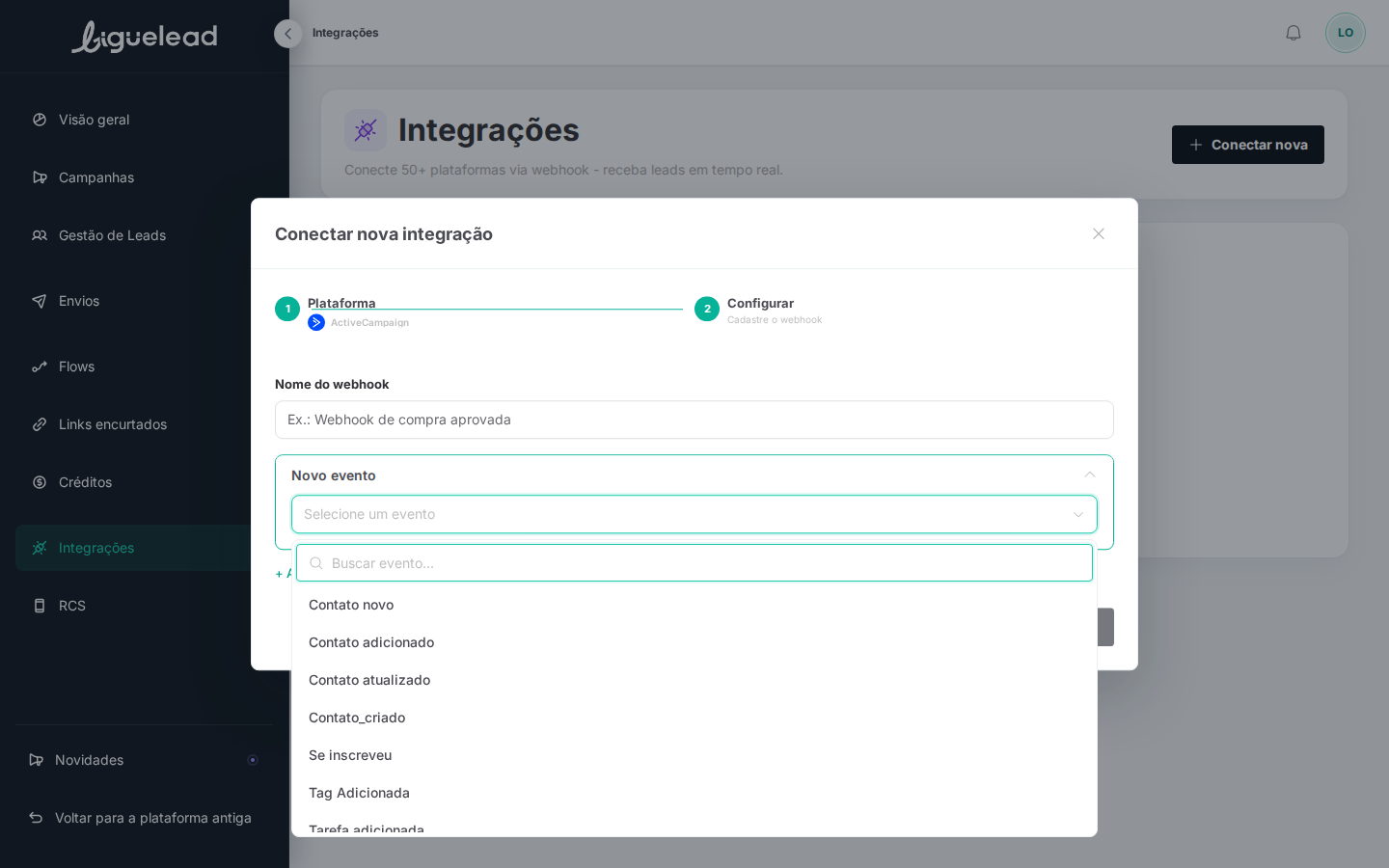
Task: Click the Nome do webhook input field
Action: pos(694,420)
